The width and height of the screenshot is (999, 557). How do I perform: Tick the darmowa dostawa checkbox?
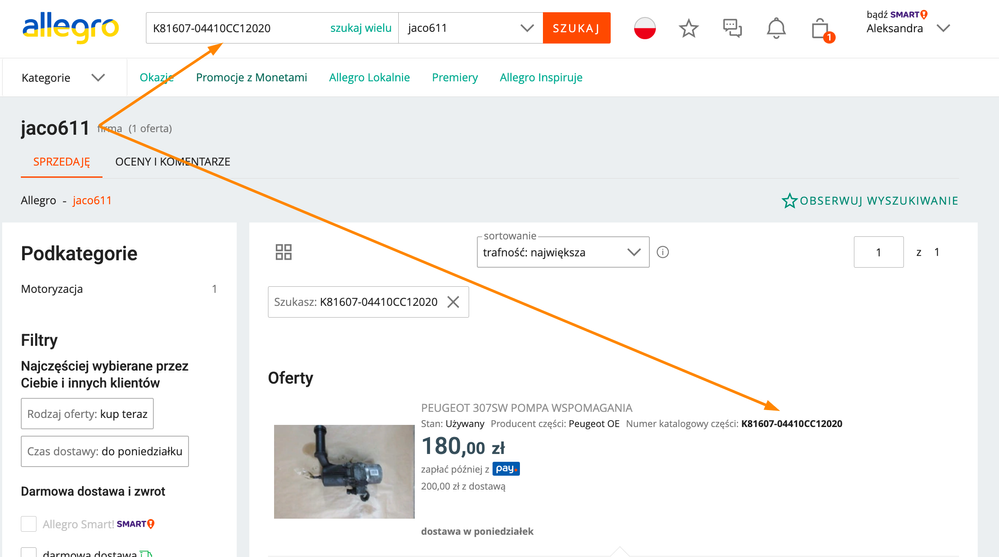click(29, 553)
